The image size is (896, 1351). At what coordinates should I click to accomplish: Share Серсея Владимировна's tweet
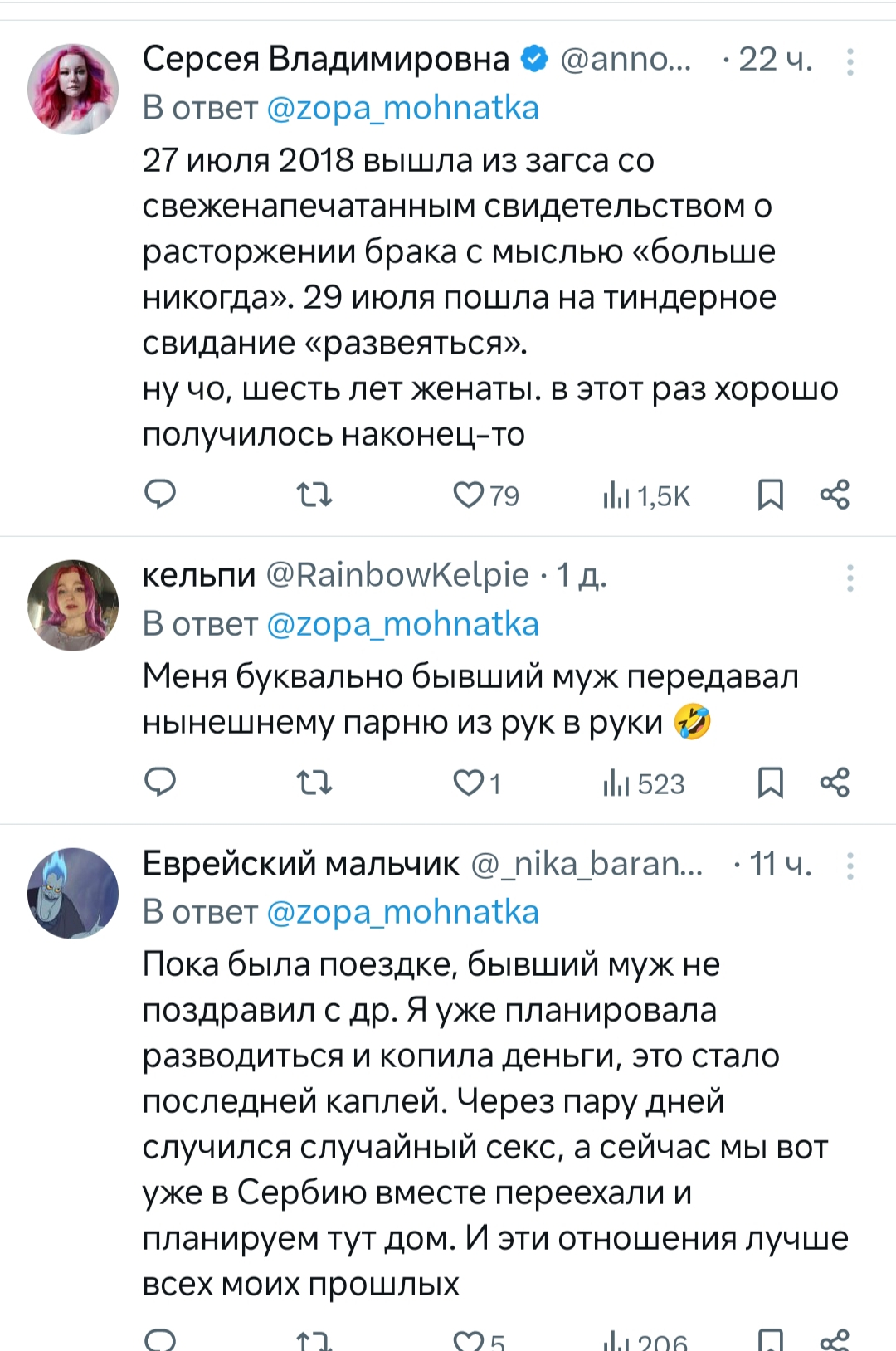coord(835,495)
